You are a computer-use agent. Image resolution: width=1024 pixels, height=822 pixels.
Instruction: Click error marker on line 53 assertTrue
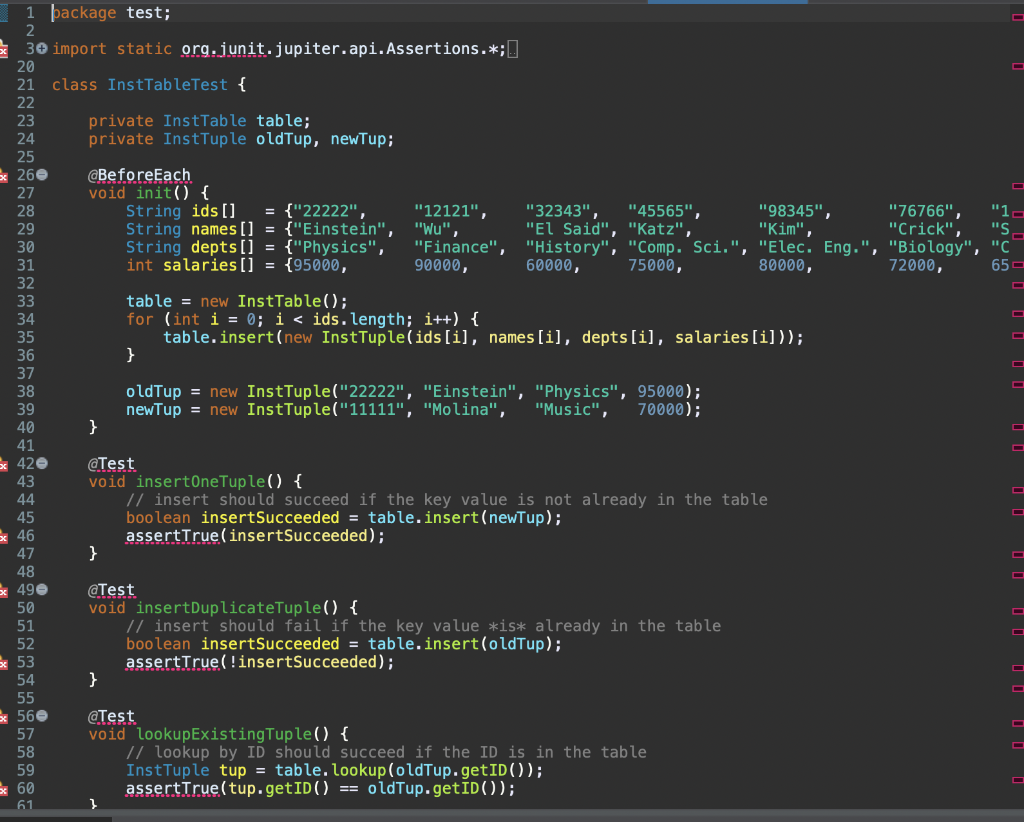coord(3,663)
